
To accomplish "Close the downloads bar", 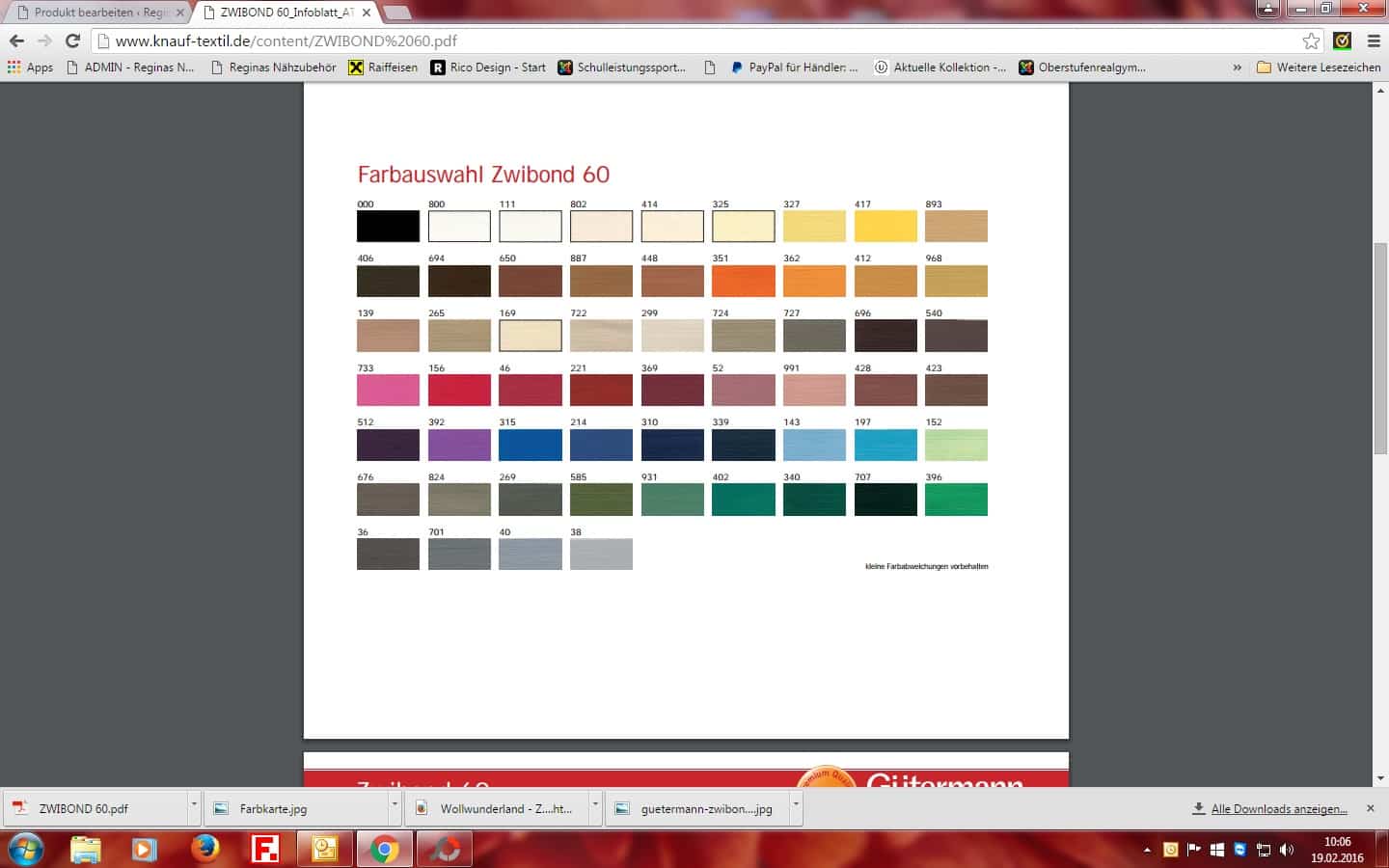I will click(1371, 808).
